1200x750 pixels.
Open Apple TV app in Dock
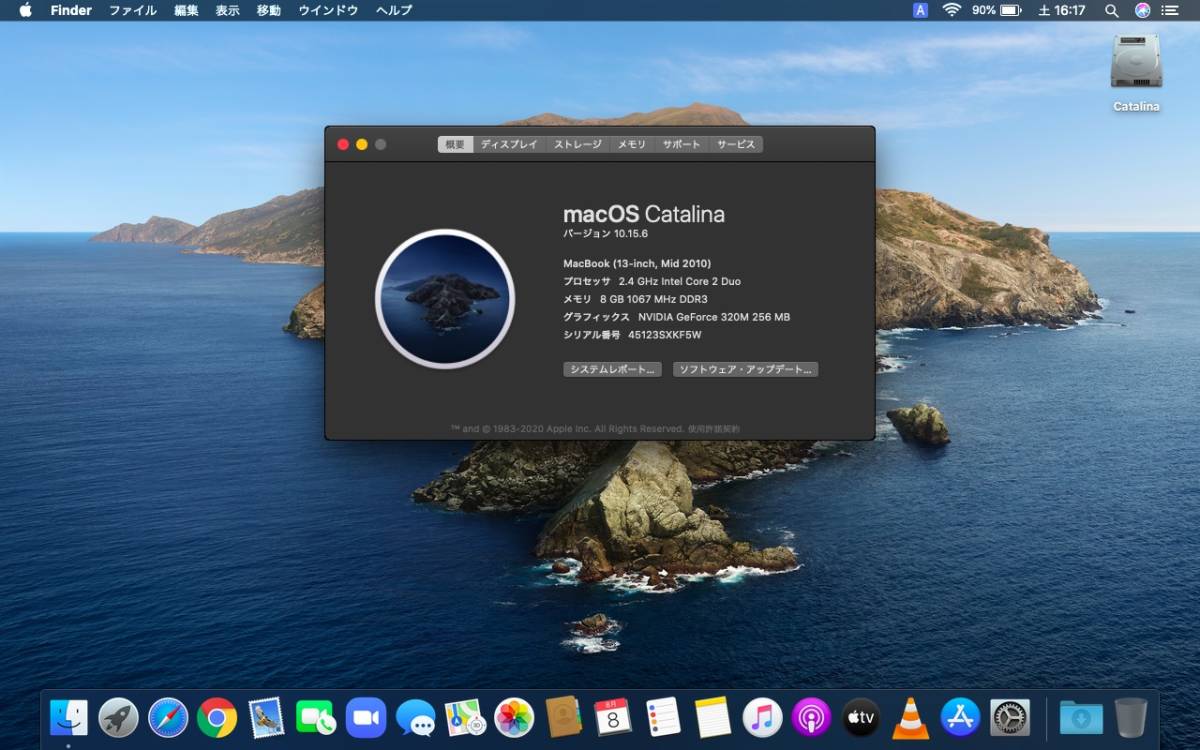pos(861,717)
